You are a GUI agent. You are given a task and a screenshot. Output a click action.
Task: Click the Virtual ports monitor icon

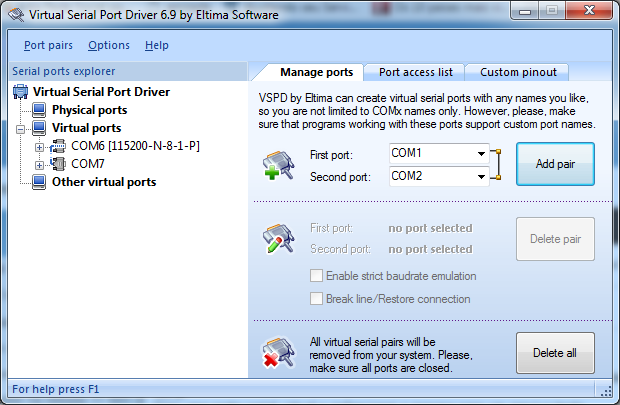[x=39, y=128]
